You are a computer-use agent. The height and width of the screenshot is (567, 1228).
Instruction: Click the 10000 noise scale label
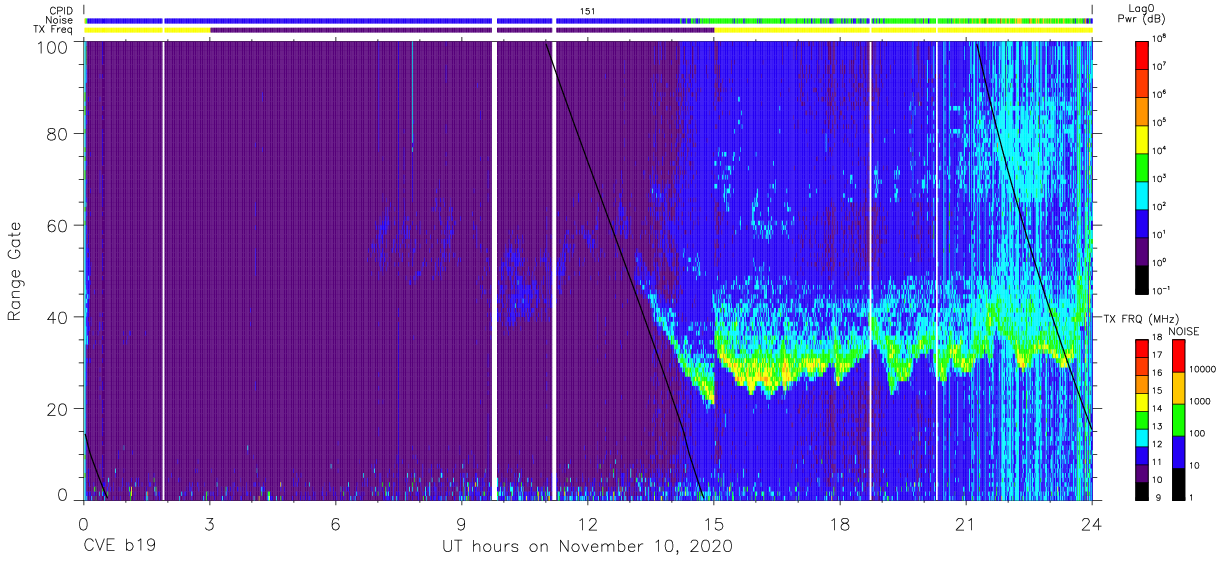click(x=1201, y=370)
